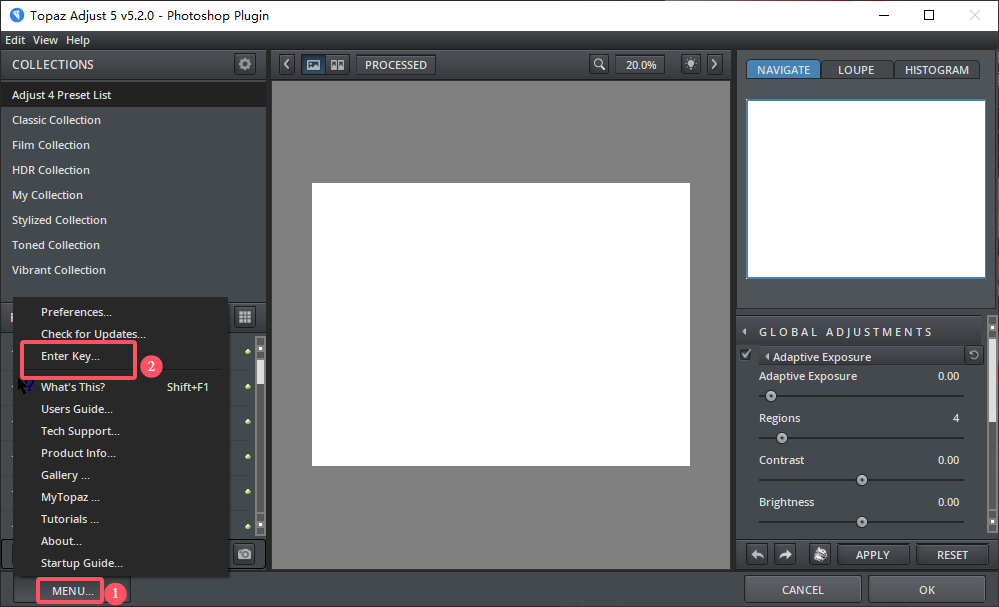Select My Collection

pos(133,195)
